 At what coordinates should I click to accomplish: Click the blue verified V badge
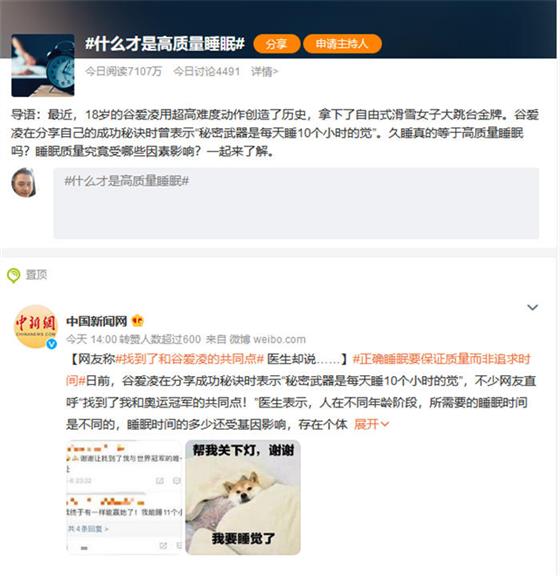[52, 344]
